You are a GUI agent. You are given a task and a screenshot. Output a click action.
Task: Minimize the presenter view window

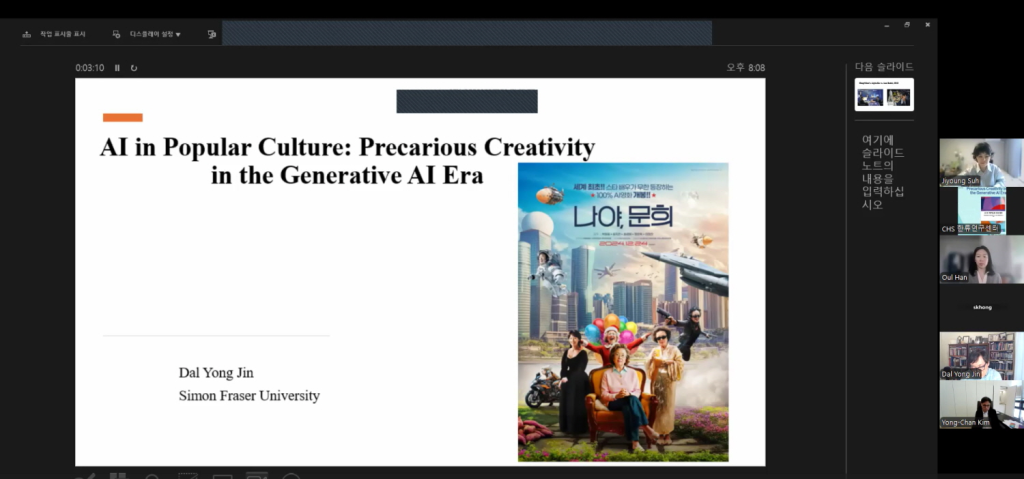tap(886, 25)
